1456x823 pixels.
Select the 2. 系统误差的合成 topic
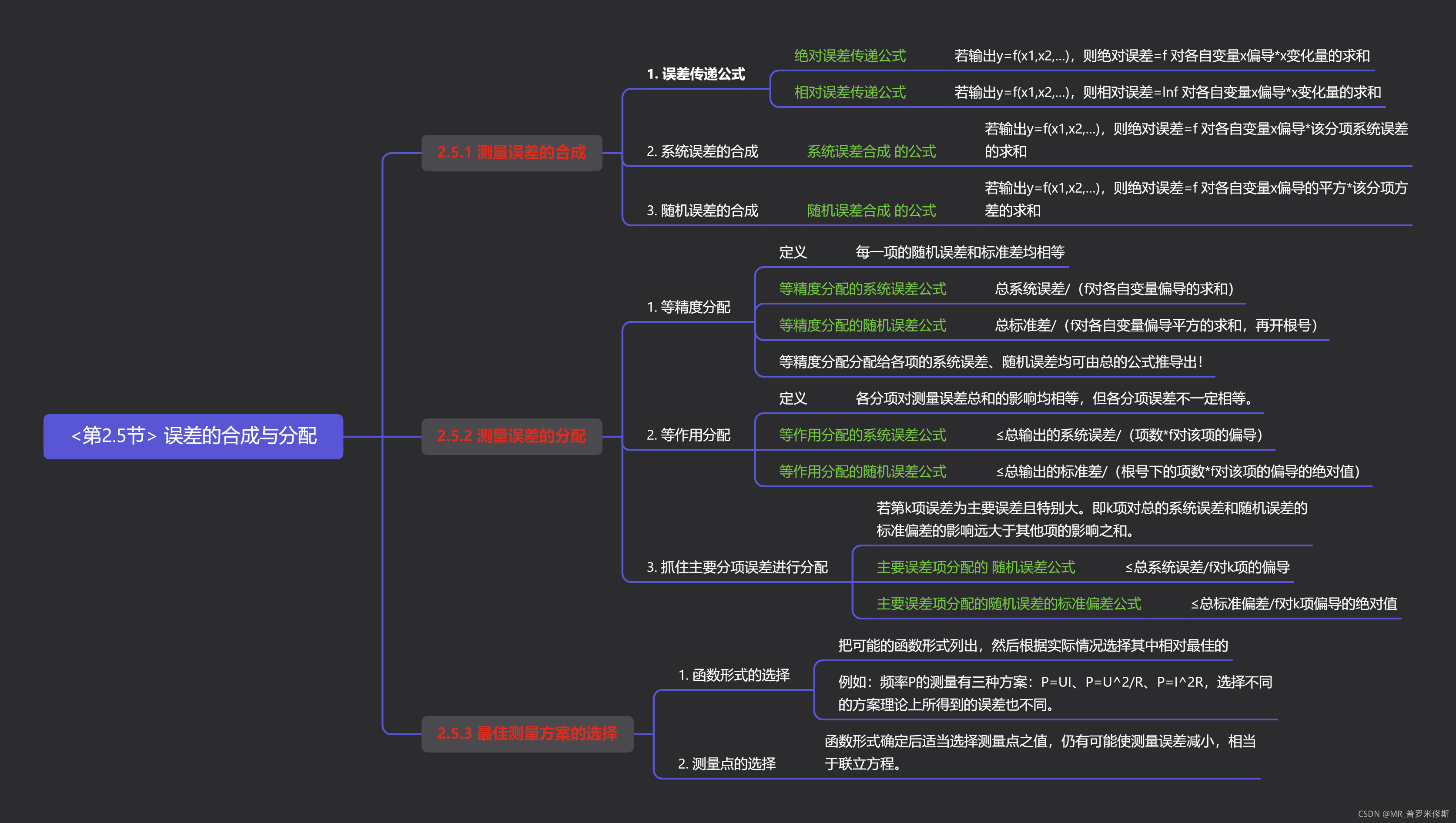click(x=703, y=151)
